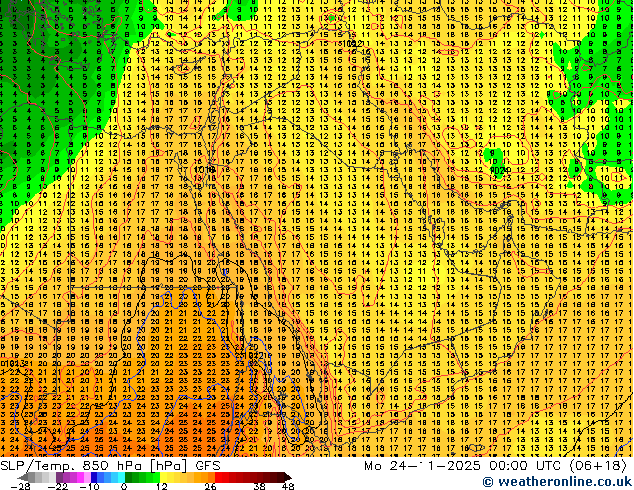Click the '1023' isobar pressure label

click(x=13, y=363)
